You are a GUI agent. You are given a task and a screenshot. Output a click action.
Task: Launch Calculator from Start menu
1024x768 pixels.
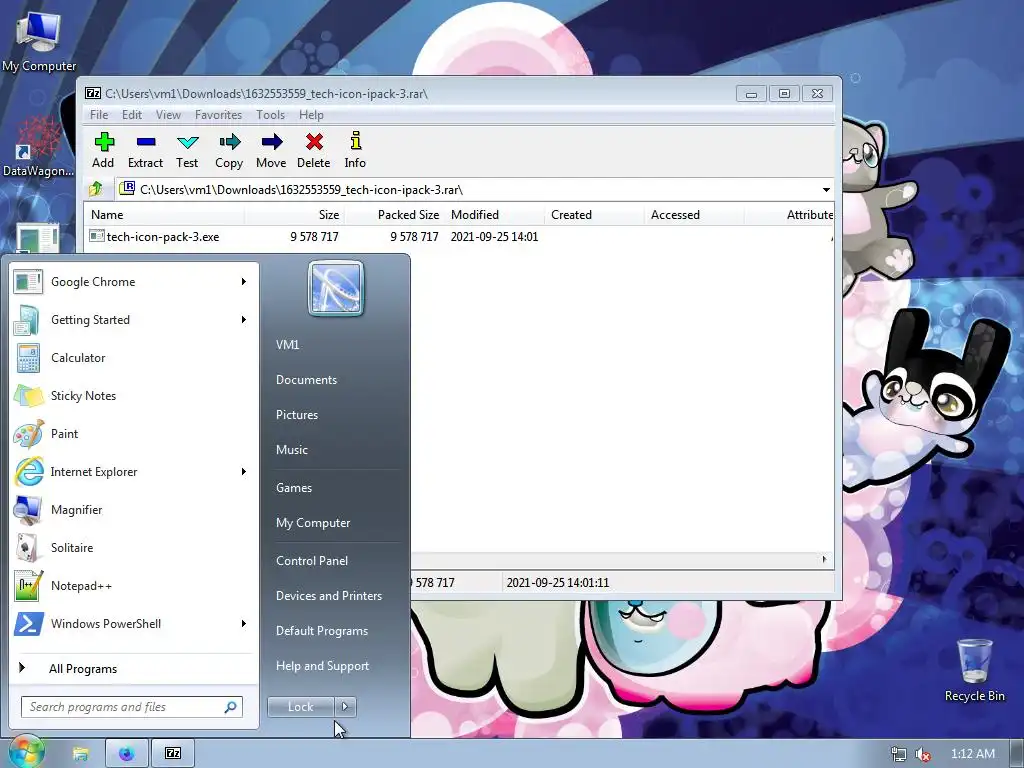[135, 358]
